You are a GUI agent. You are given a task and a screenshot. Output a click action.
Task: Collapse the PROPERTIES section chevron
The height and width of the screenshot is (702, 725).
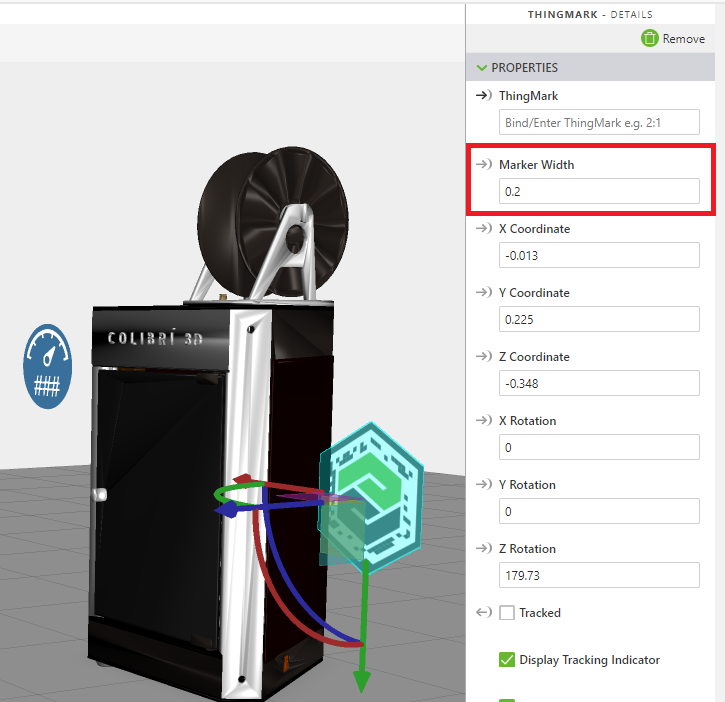coord(481,68)
